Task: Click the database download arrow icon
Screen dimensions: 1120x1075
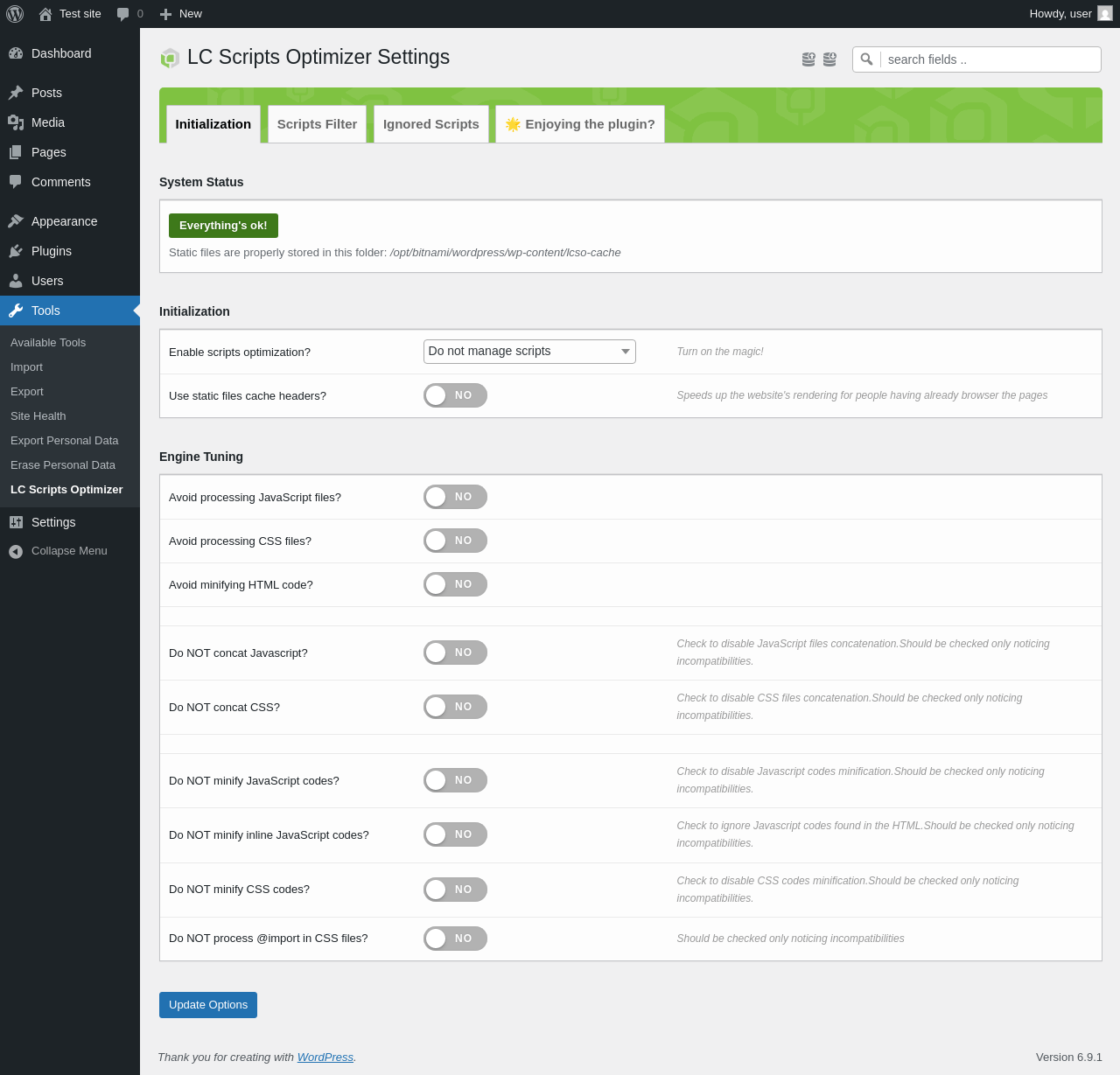Action: point(829,59)
